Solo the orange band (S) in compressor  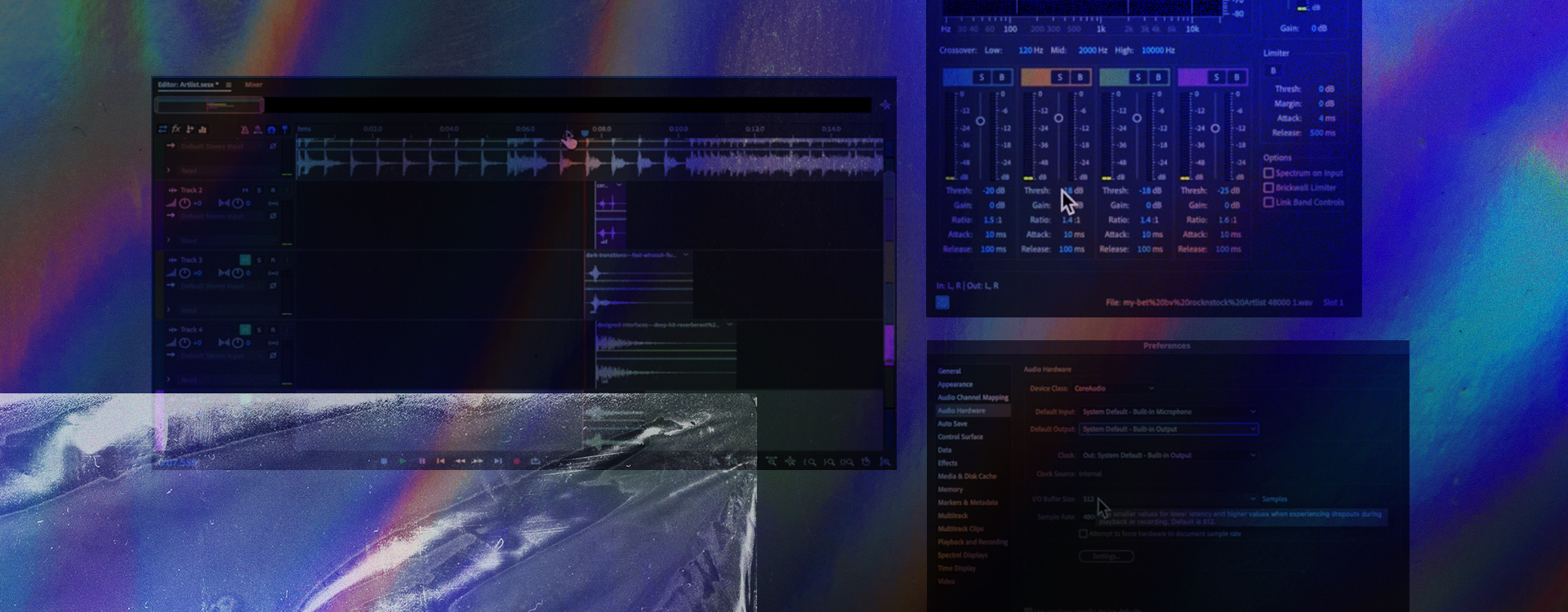pyautogui.click(x=1060, y=78)
